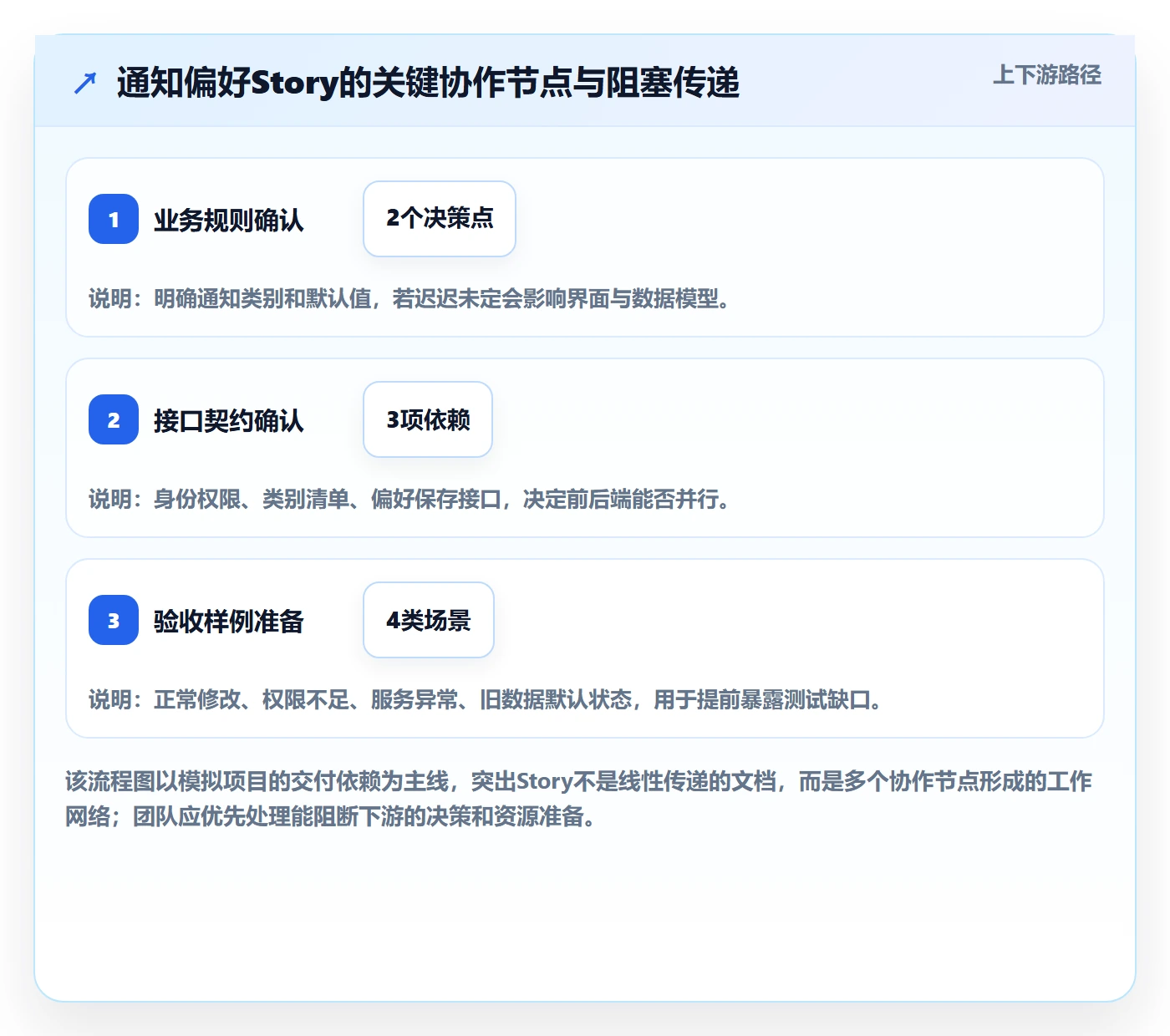
Task: Click the step 3 number badge
Action: click(114, 620)
